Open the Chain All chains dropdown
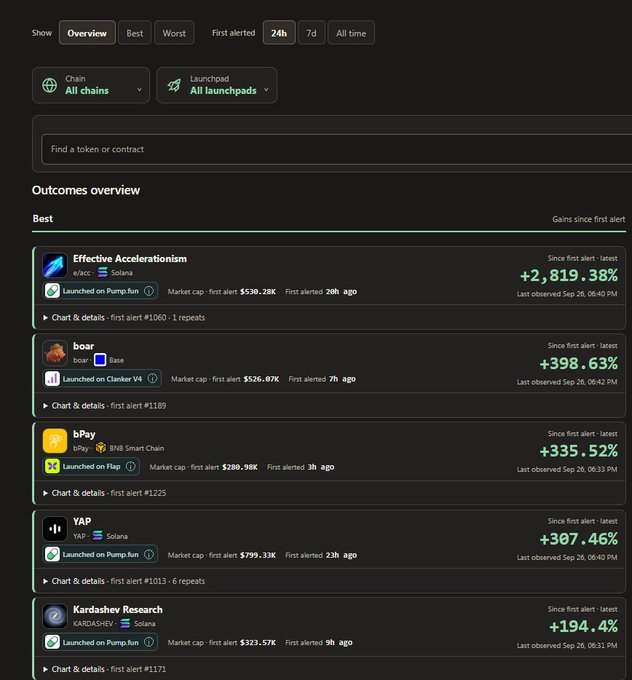 point(91,85)
